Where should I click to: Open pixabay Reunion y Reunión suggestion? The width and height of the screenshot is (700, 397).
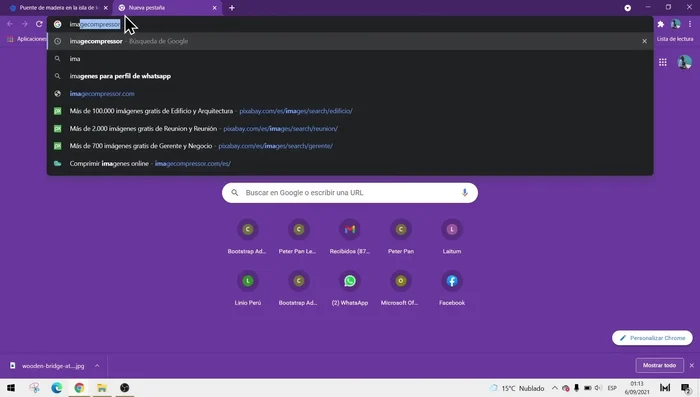[x=350, y=128]
